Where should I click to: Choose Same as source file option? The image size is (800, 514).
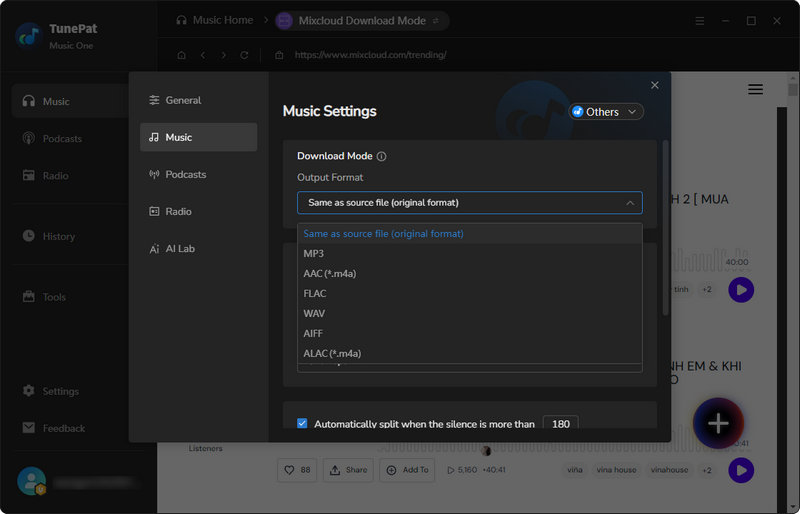click(469, 234)
